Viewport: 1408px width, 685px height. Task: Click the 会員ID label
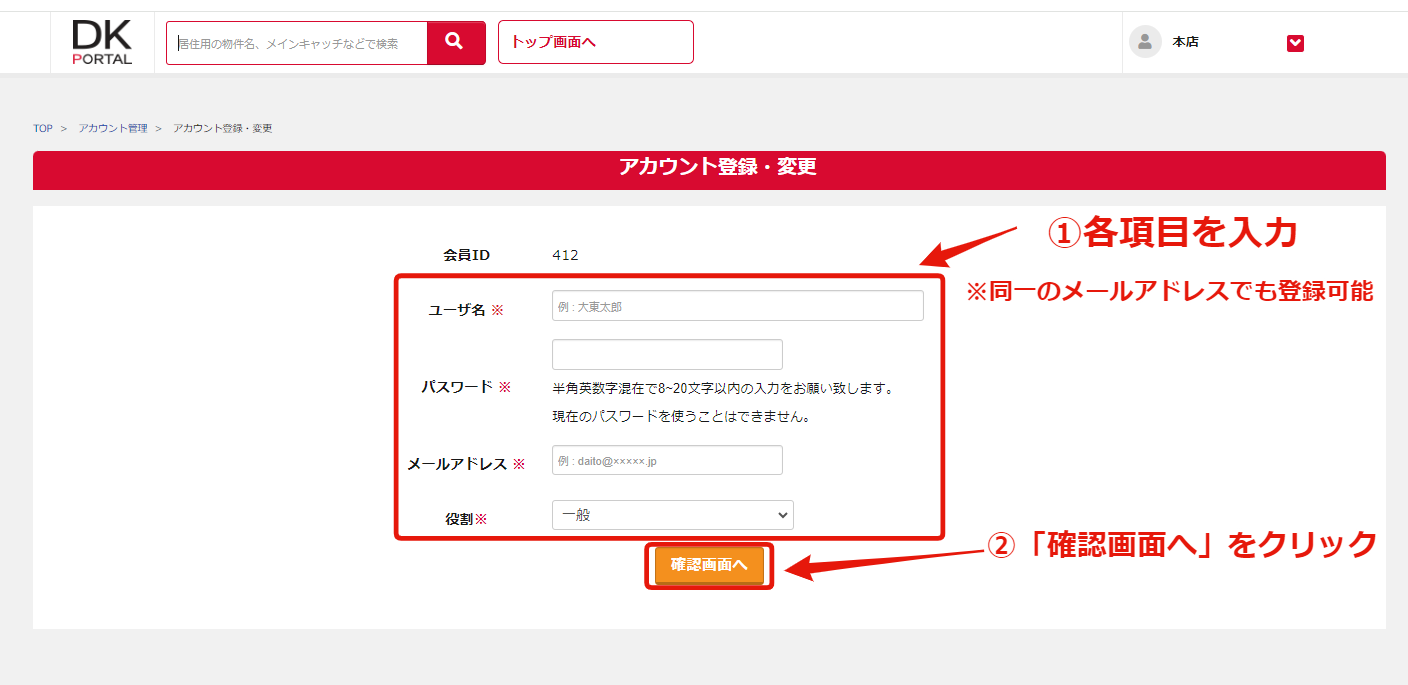point(467,255)
